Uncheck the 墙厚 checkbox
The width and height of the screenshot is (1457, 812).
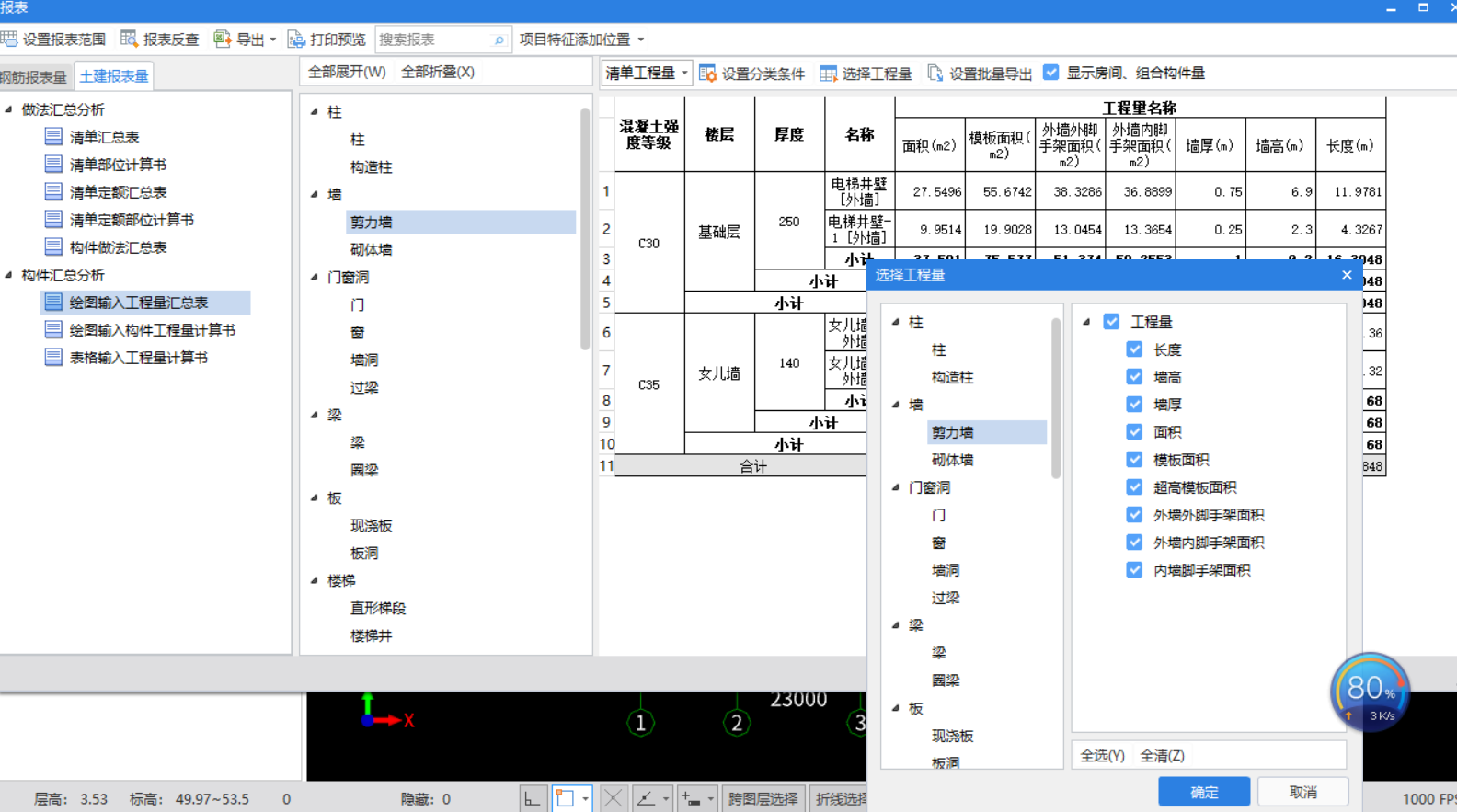[x=1134, y=405]
